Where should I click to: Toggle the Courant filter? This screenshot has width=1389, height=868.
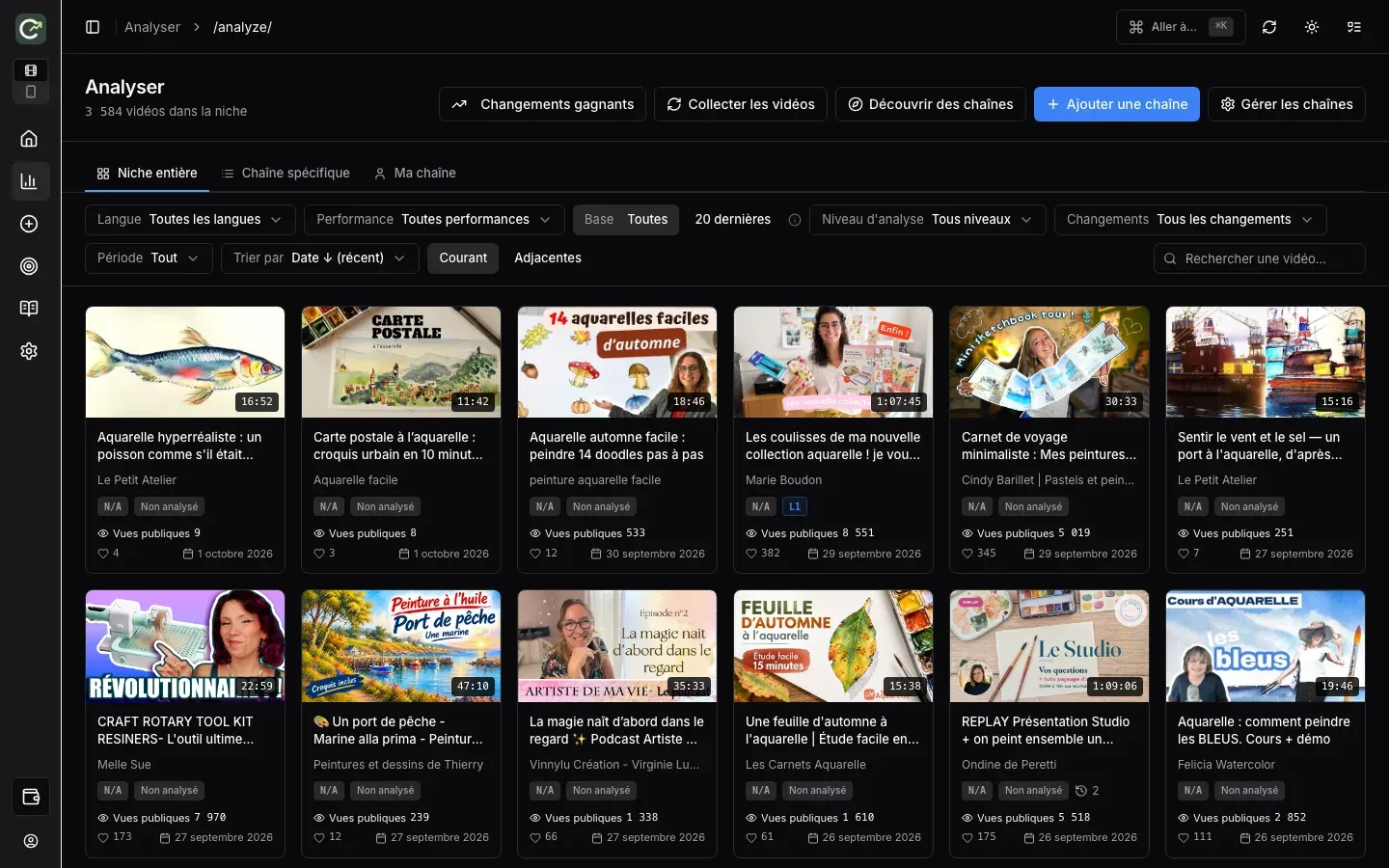(x=463, y=258)
